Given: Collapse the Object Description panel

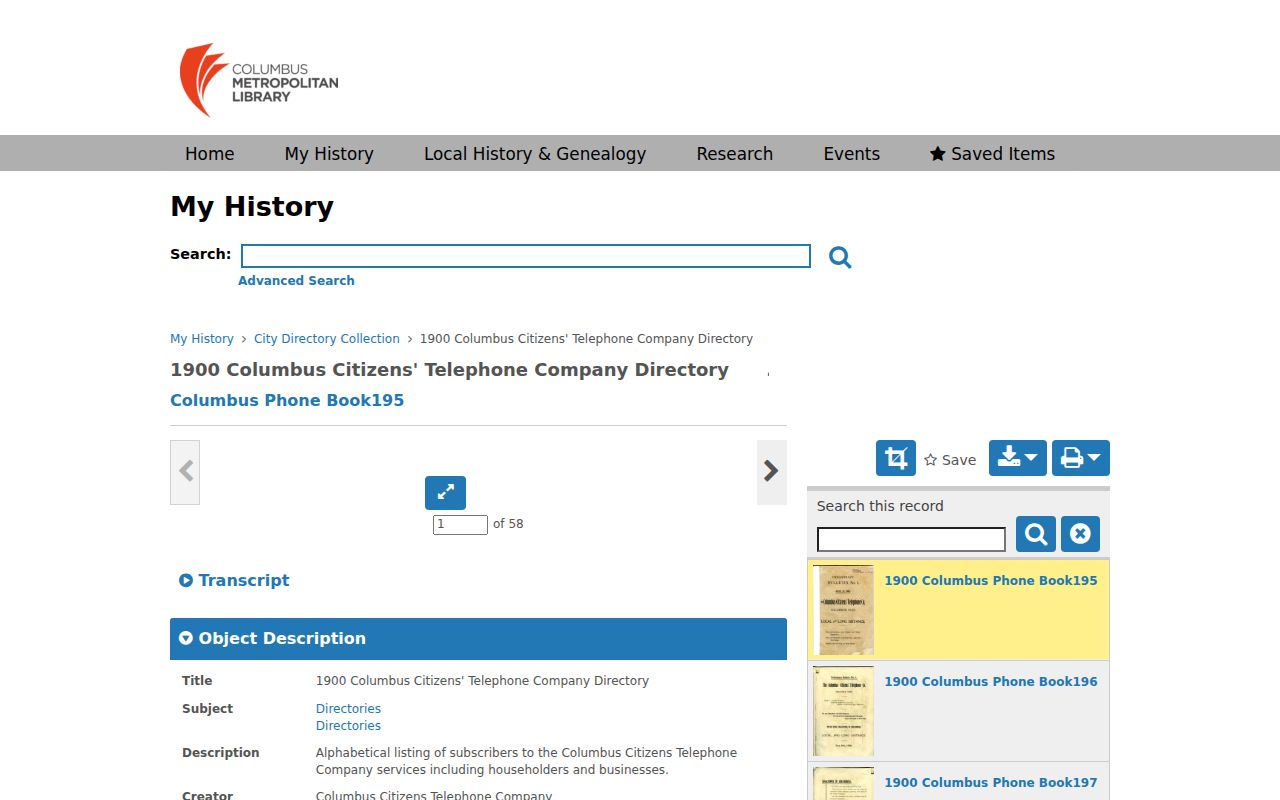Looking at the screenshot, I should coord(478,639).
